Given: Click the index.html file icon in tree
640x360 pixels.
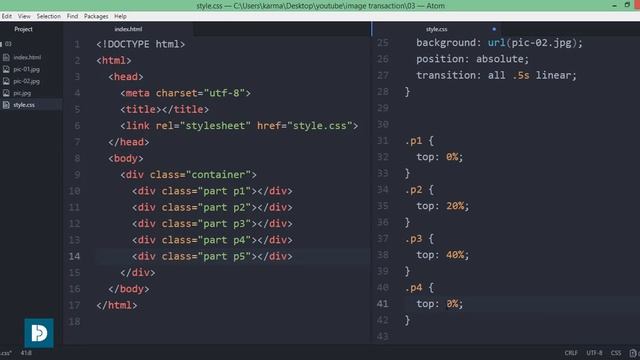Looking at the screenshot, I should [x=6, y=58].
